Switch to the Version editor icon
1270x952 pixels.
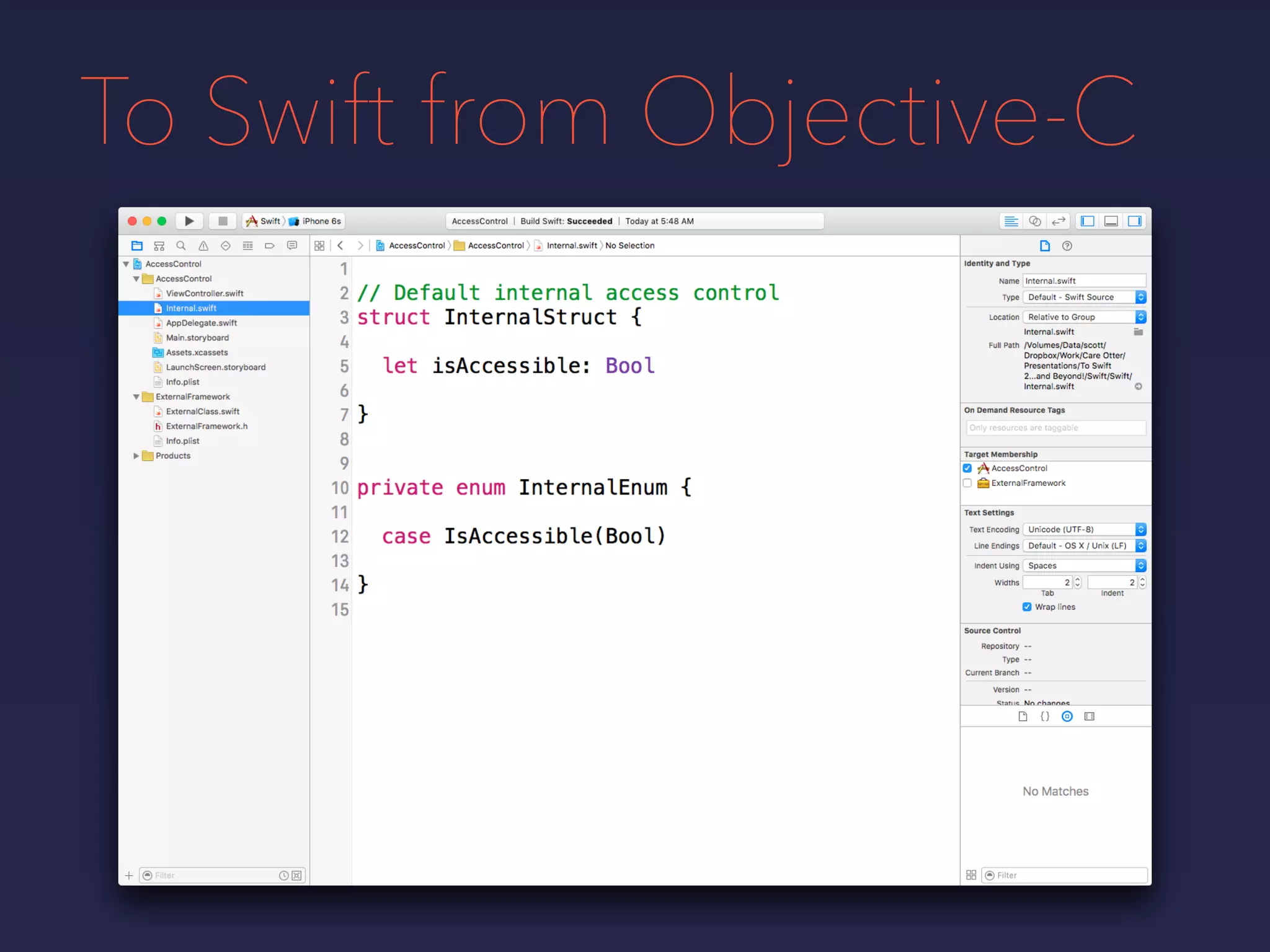click(1059, 221)
